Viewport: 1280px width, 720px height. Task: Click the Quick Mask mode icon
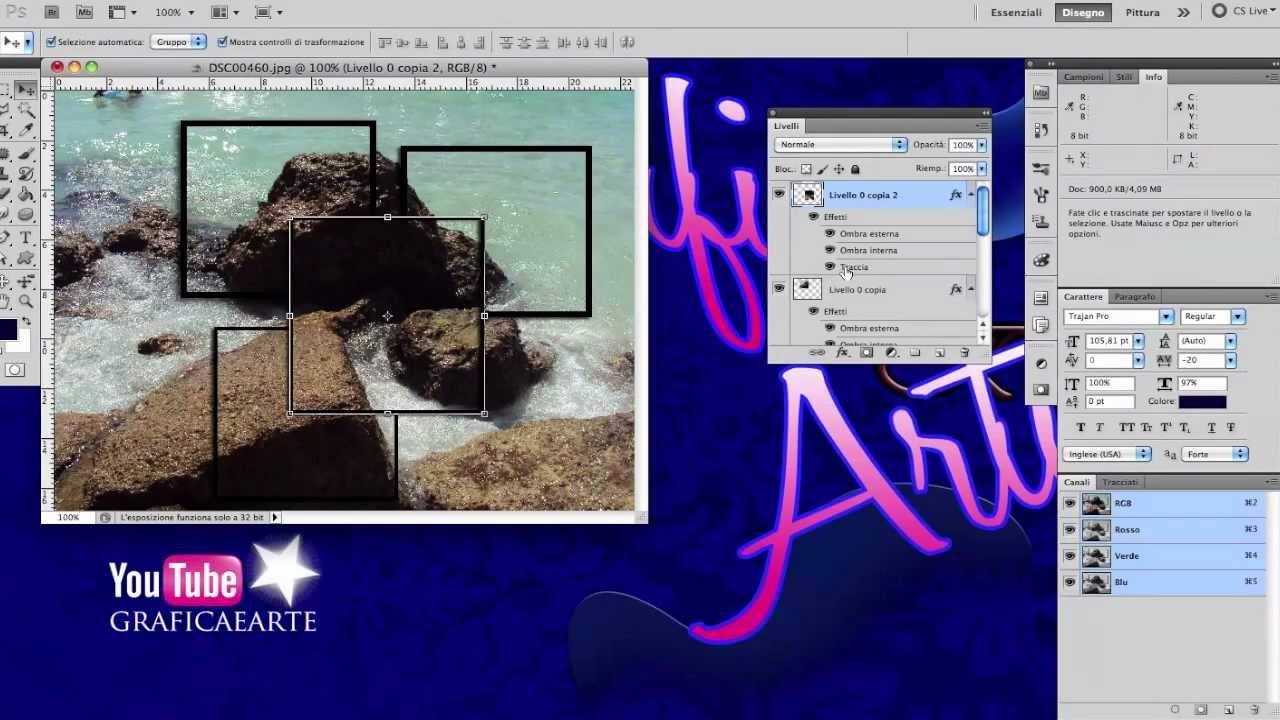coord(15,370)
